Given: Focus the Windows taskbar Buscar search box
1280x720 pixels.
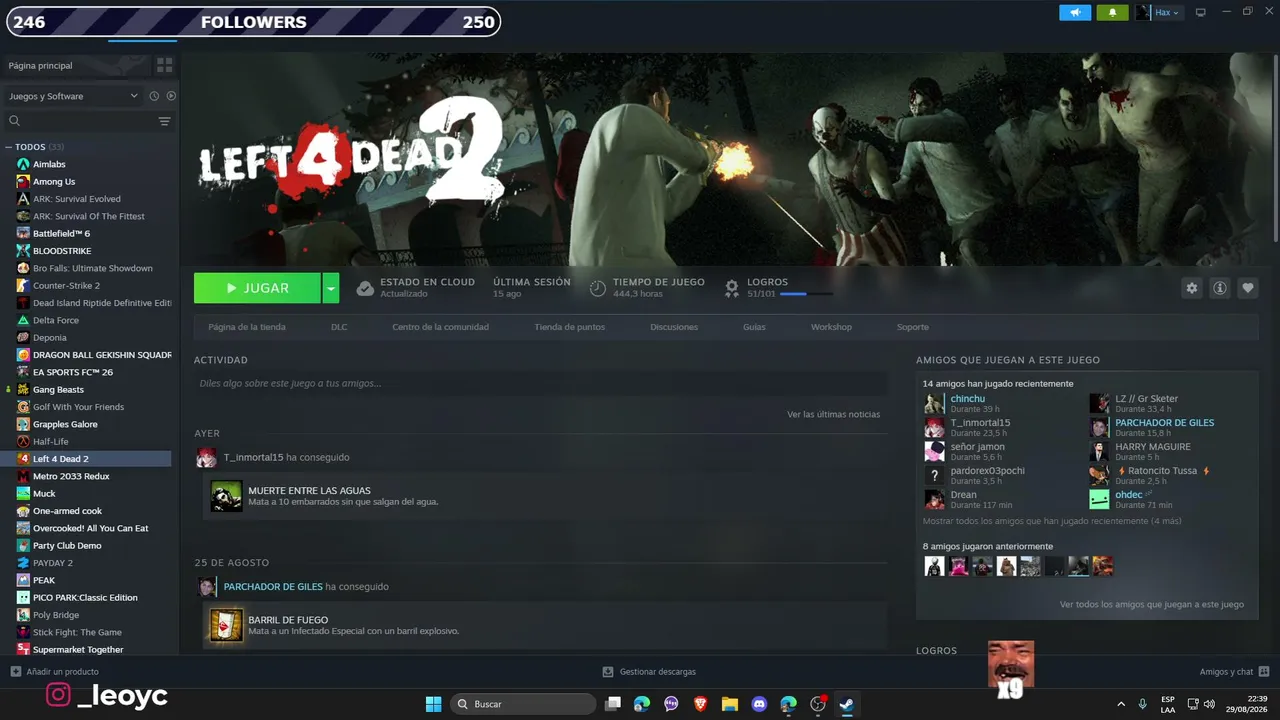Looking at the screenshot, I should (x=524, y=704).
